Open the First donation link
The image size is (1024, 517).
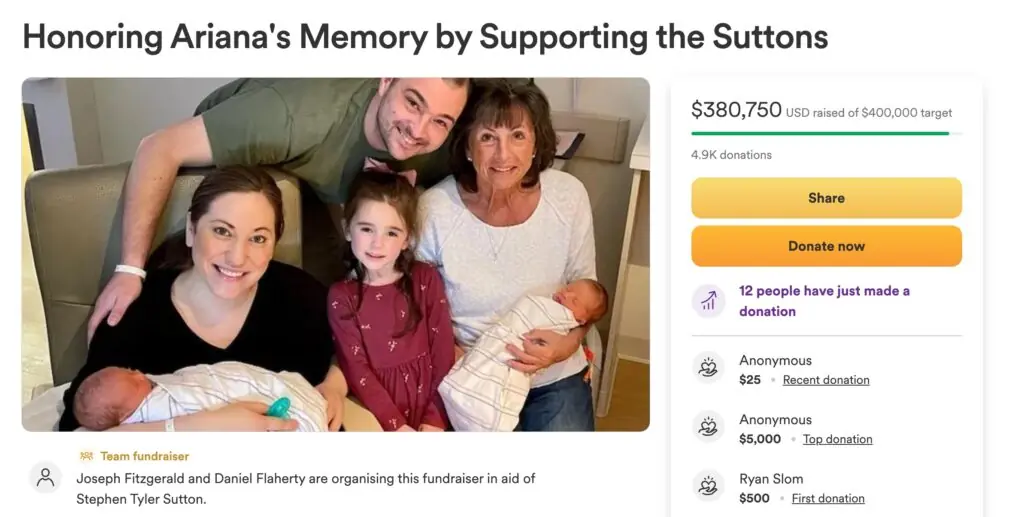coord(827,498)
